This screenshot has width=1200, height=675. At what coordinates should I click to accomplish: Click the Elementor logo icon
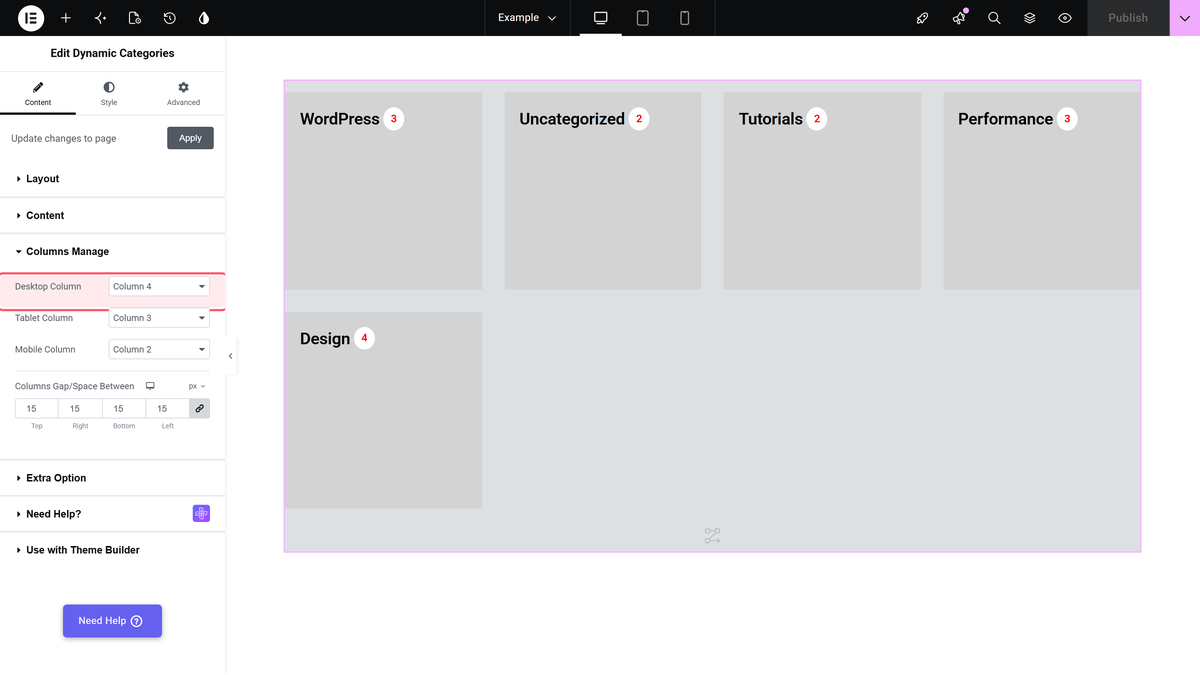point(31,18)
